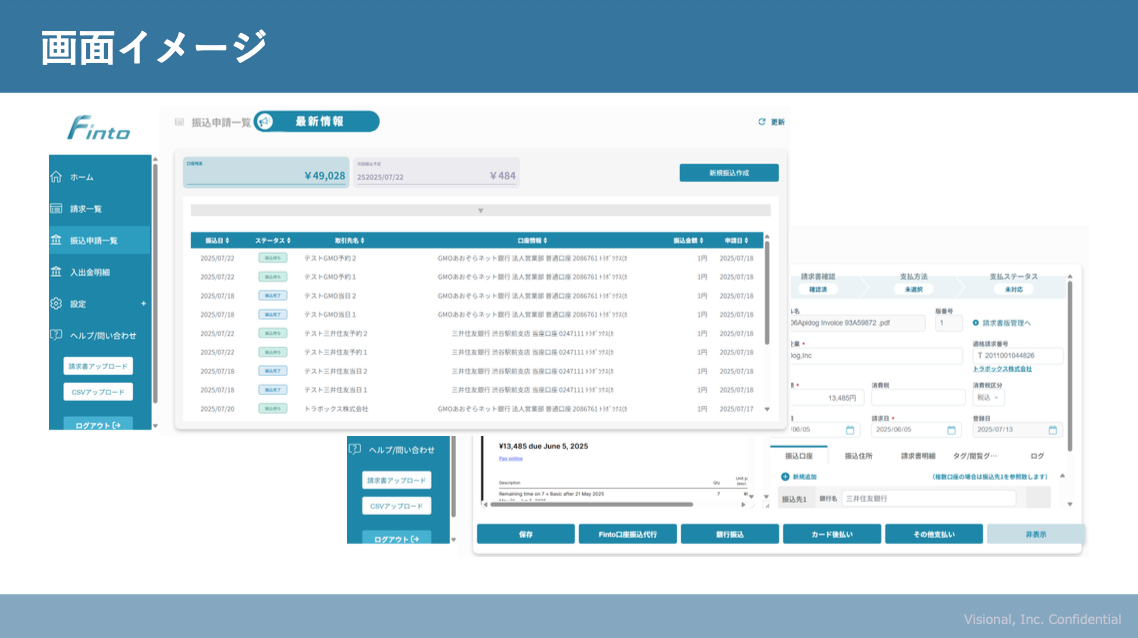
Task: Open the calendar icon beside 登録日
Action: point(1051,428)
